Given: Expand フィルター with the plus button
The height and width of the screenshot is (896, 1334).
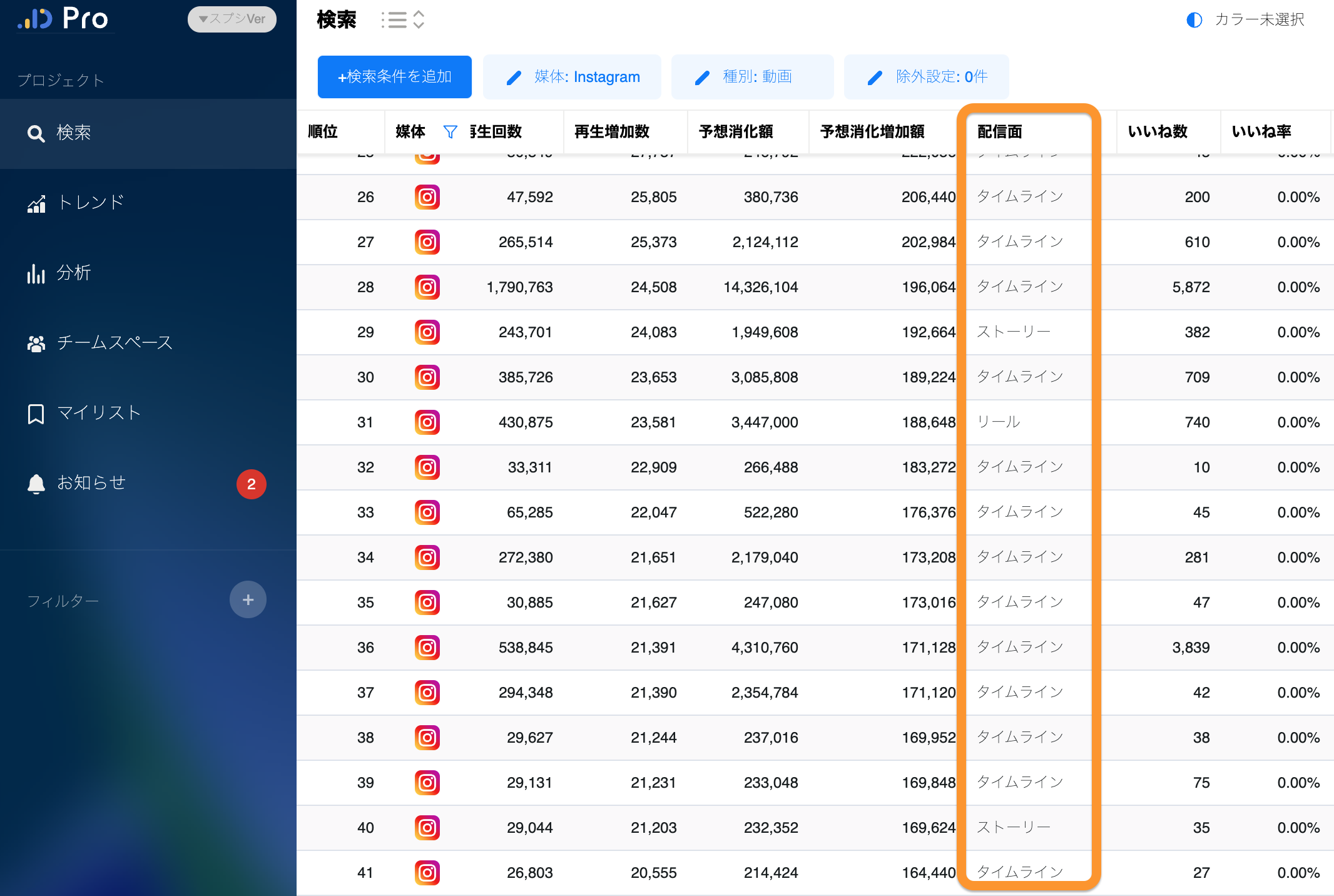Looking at the screenshot, I should [248, 599].
